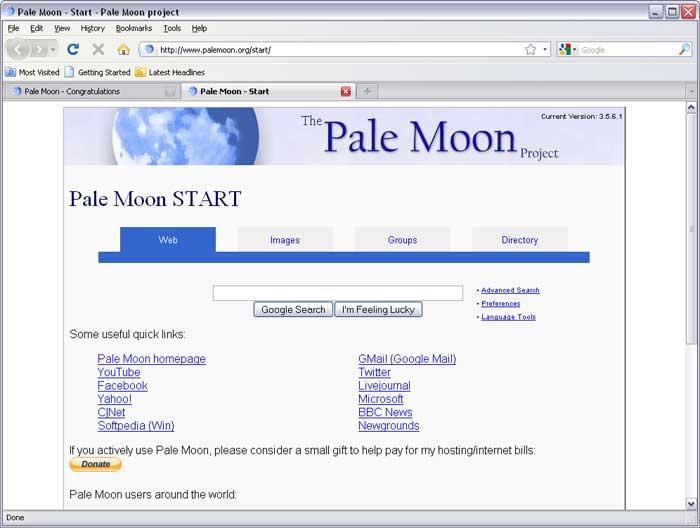
Task: Open the search engine selector dropdown
Action: (x=575, y=50)
